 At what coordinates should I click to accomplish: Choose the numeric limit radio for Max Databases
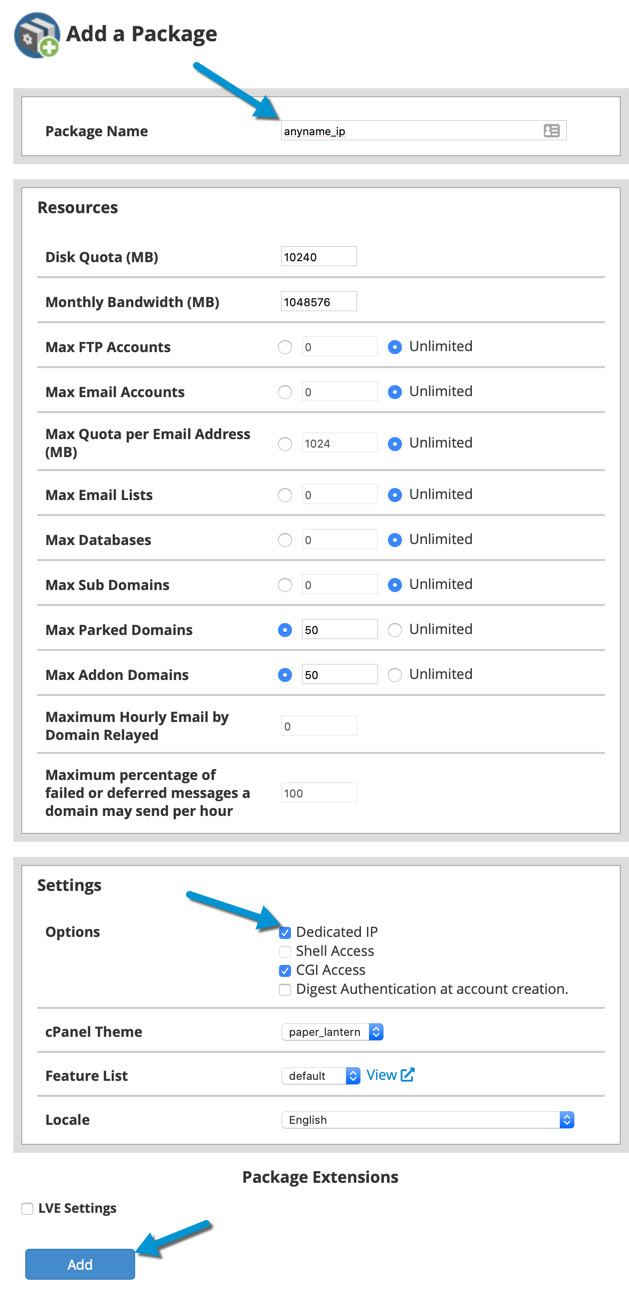(285, 540)
